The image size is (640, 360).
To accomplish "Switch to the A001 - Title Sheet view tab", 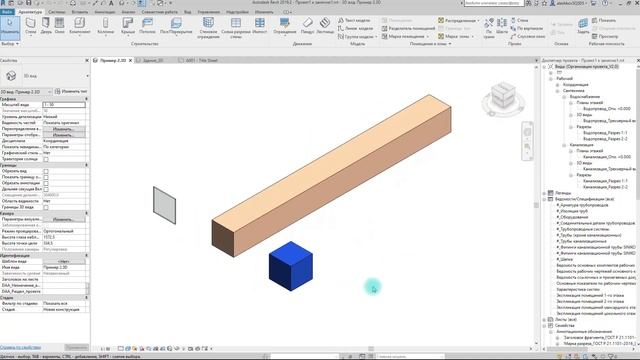I will coord(199,60).
